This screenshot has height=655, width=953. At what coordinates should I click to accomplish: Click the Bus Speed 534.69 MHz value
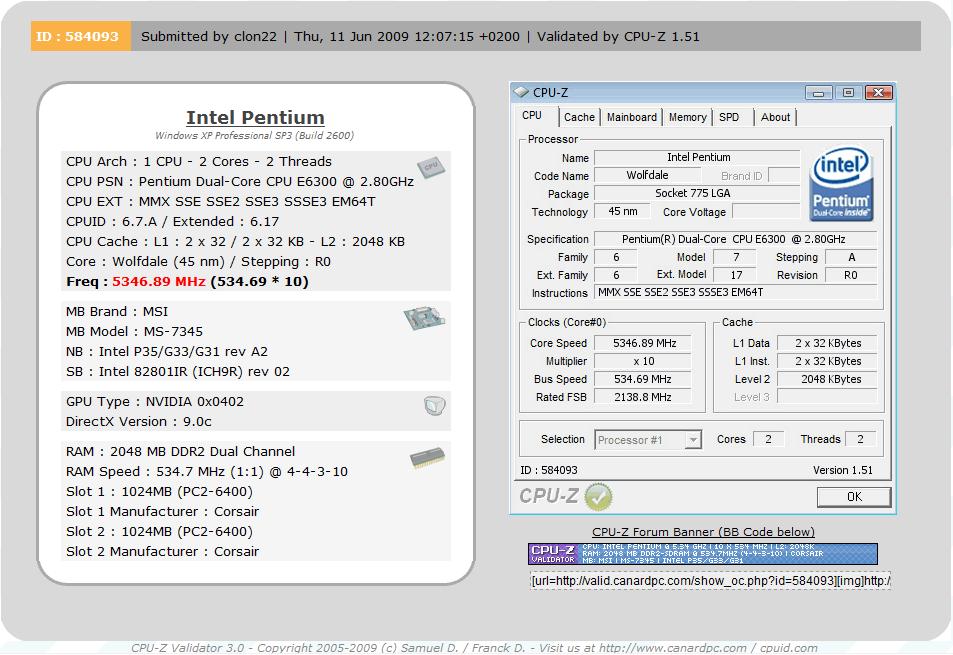[643, 379]
